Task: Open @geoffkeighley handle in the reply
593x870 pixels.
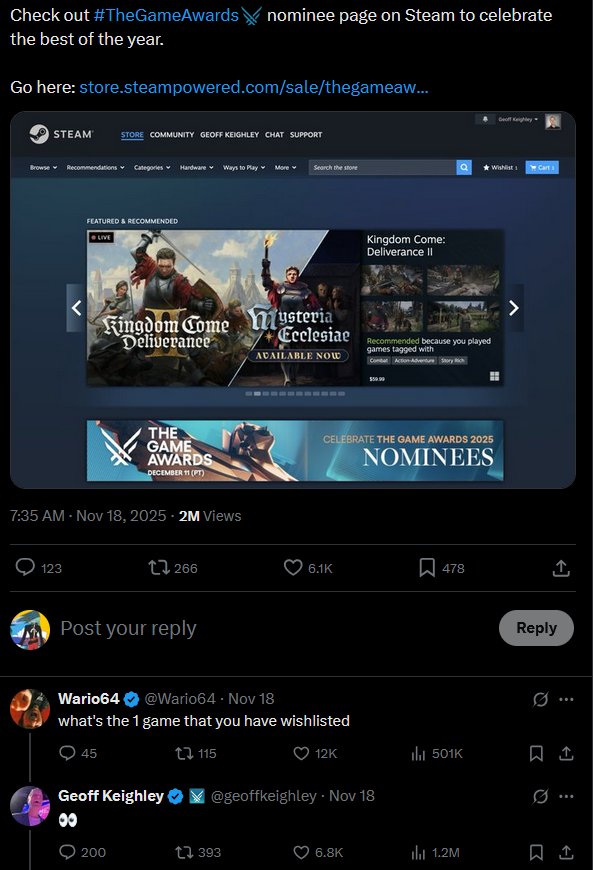Action: [x=263, y=796]
